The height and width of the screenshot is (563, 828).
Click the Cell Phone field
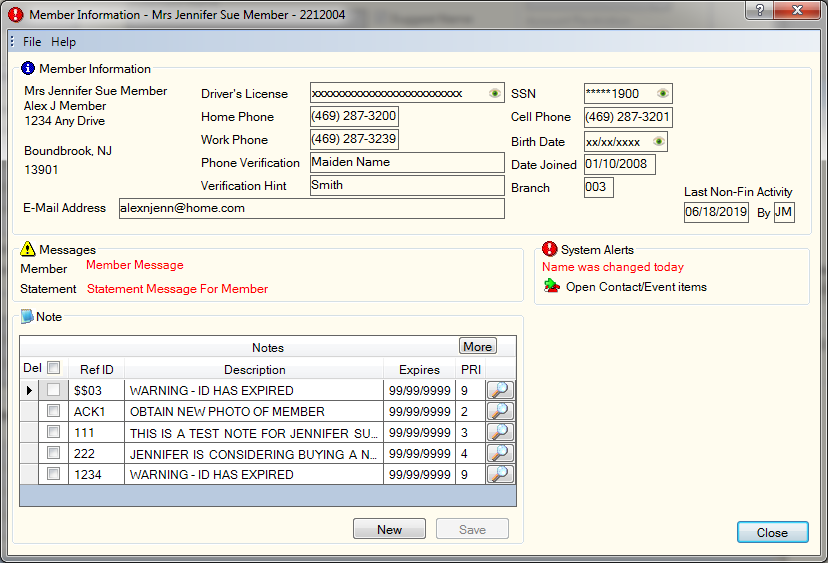(x=628, y=117)
